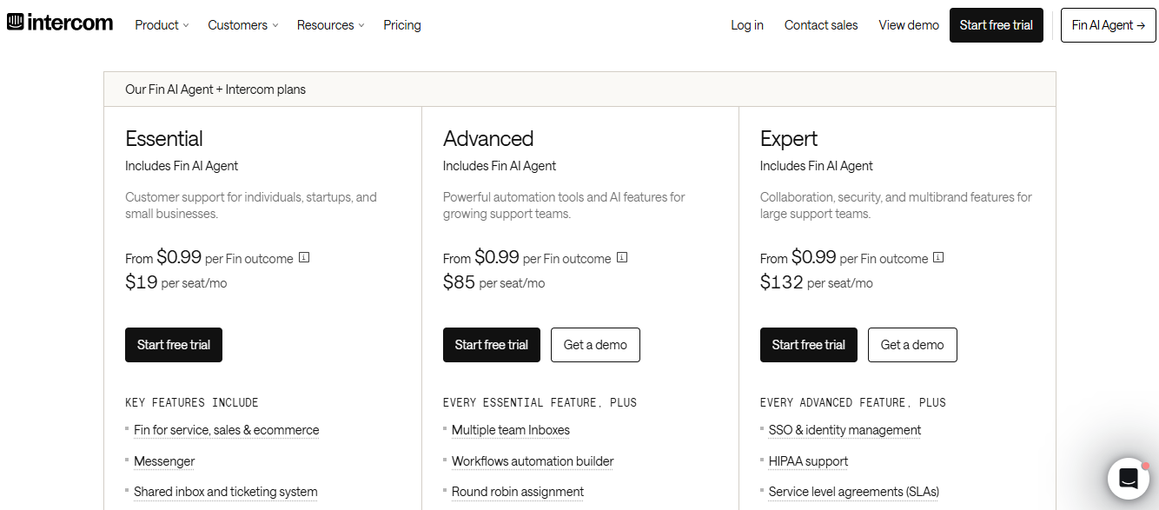The image size is (1159, 510).
Task: Click Contact sales link
Action: (821, 25)
